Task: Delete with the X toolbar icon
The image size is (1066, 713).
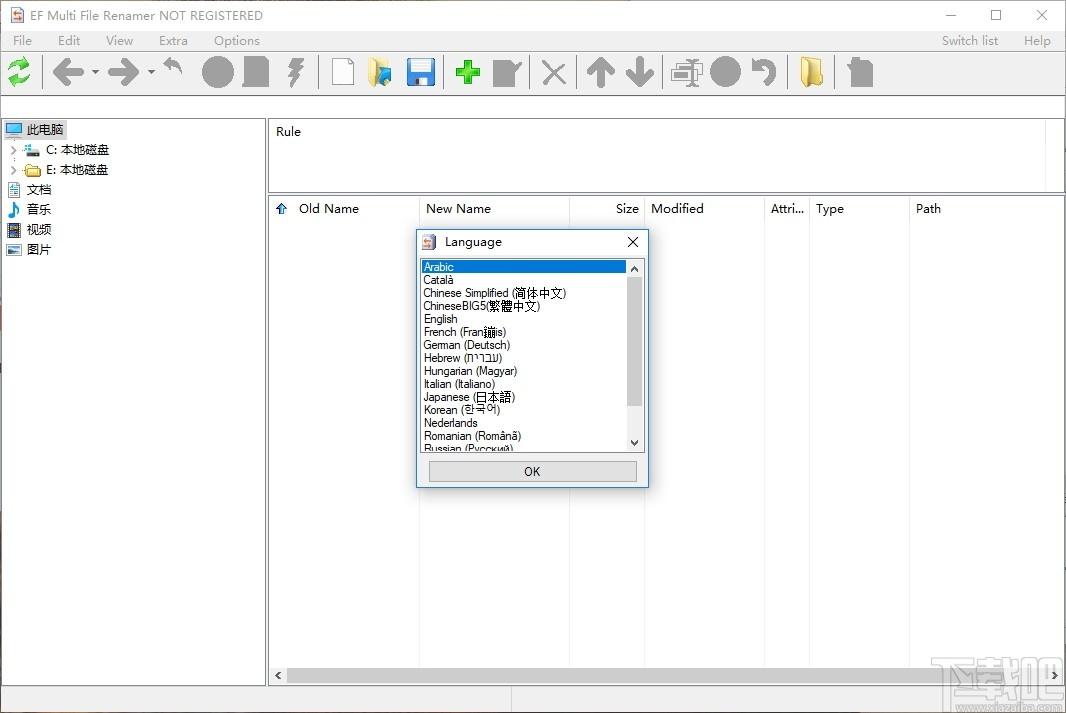Action: click(x=554, y=73)
